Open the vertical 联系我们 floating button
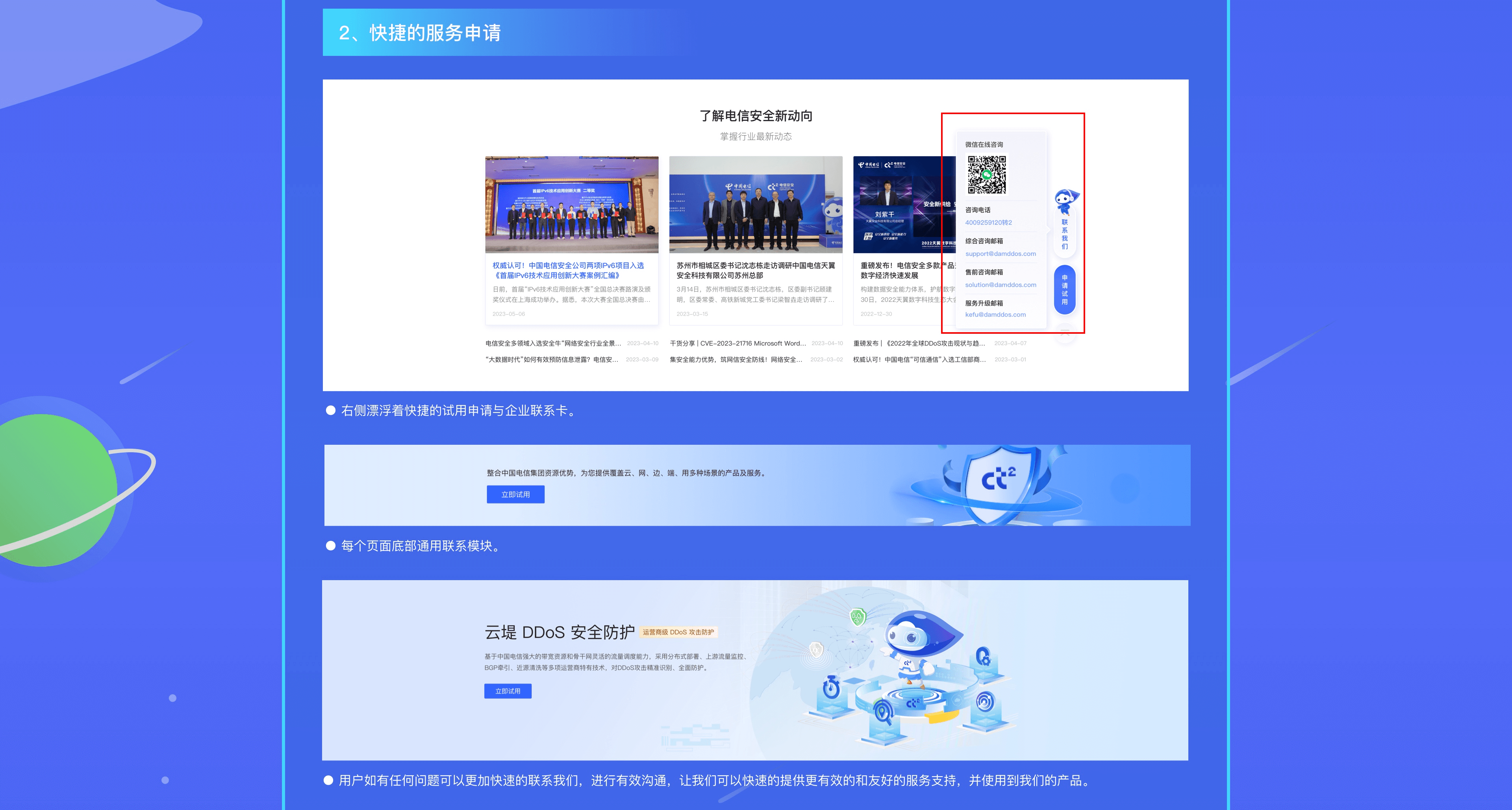Viewport: 1512px width, 810px height. 1065,234
